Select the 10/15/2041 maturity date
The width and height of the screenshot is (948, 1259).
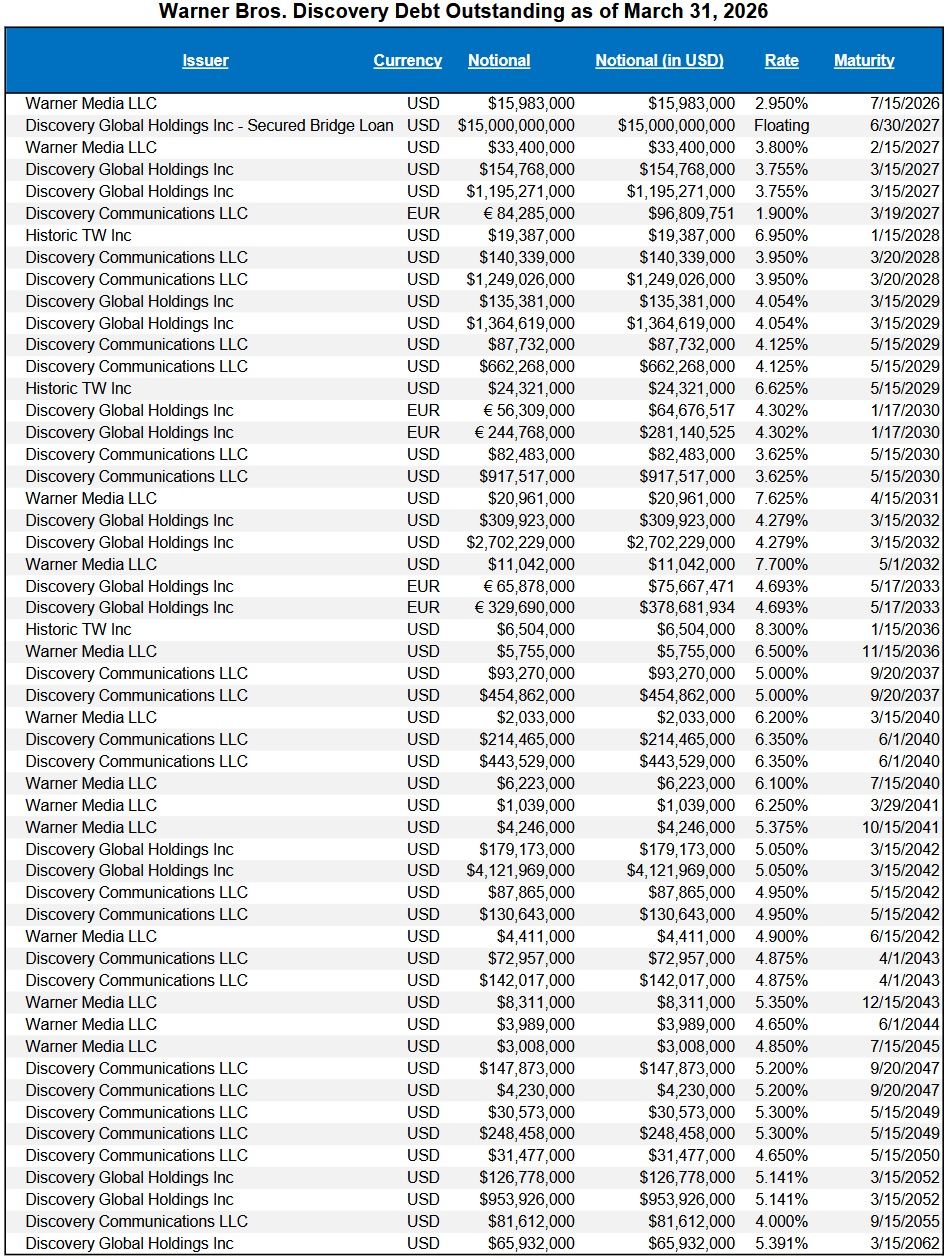coord(902,827)
